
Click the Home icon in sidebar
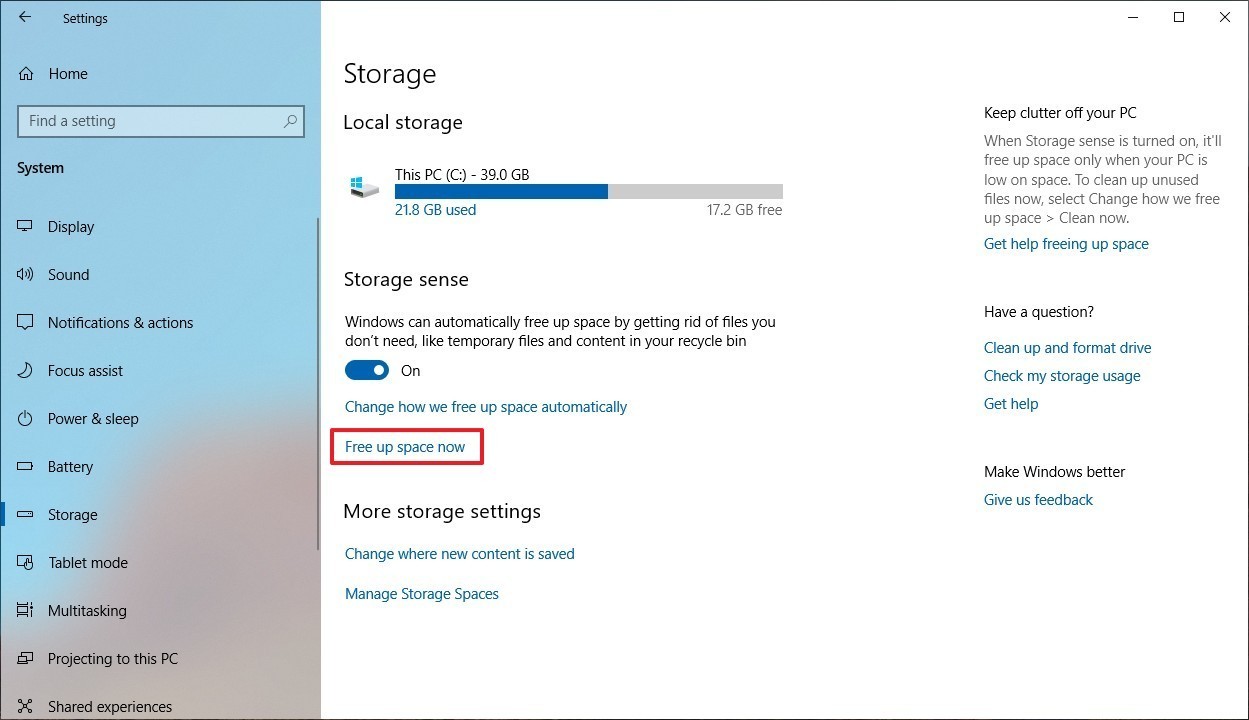(x=23, y=73)
